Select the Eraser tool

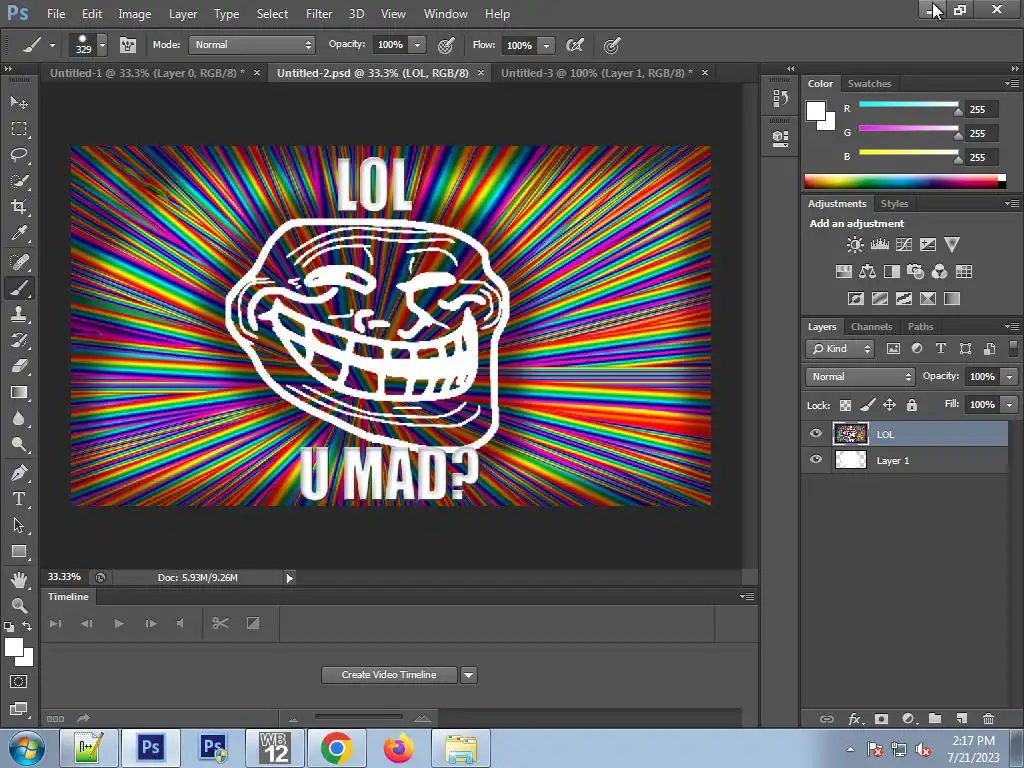(x=19, y=366)
